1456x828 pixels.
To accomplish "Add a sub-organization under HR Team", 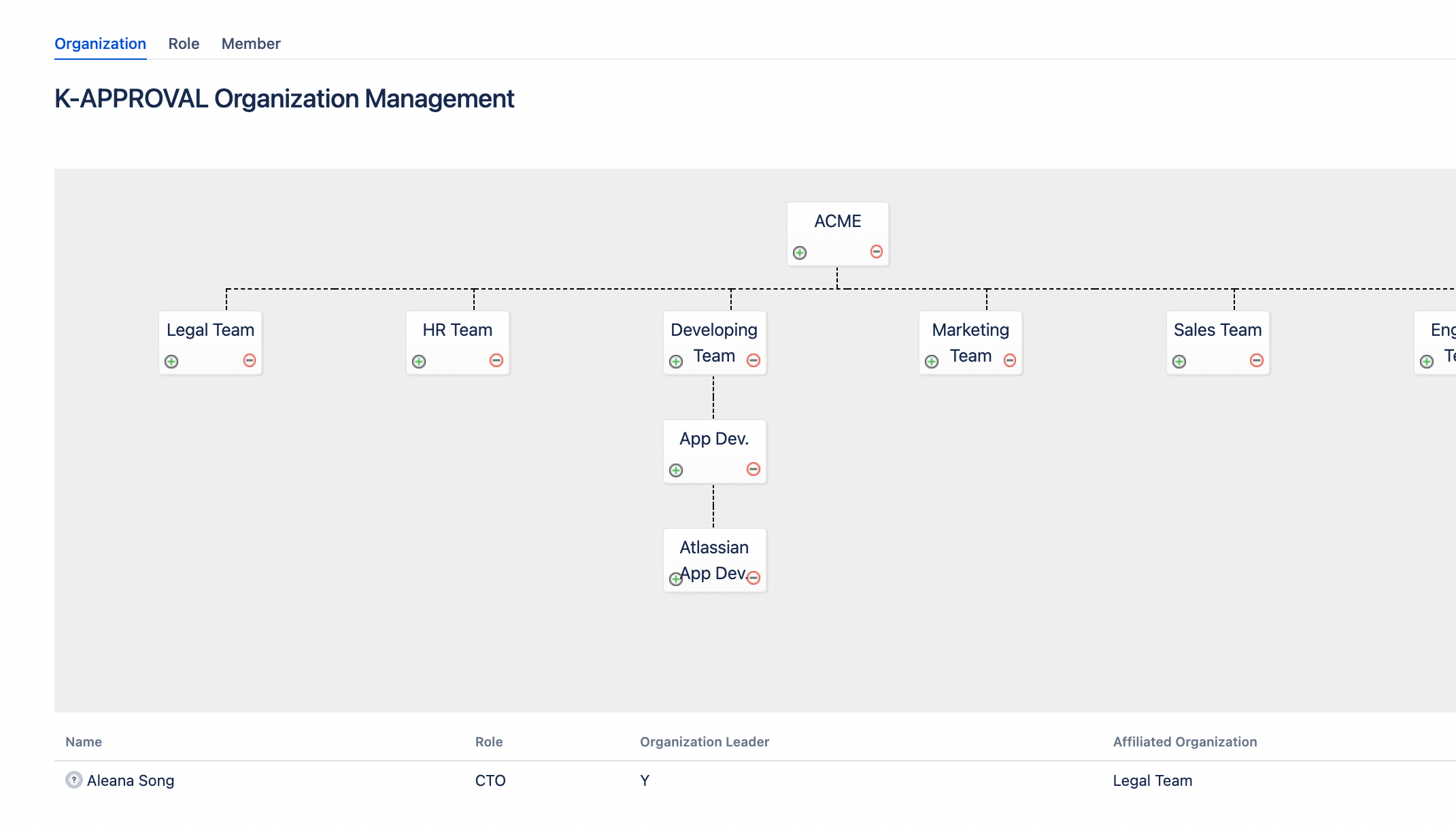I will (x=419, y=362).
